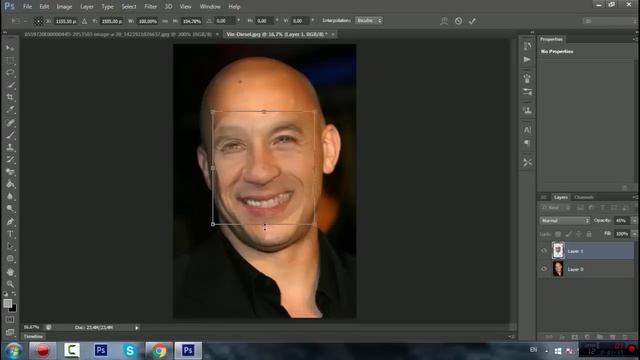Select the Dodge tool

tap(10, 209)
